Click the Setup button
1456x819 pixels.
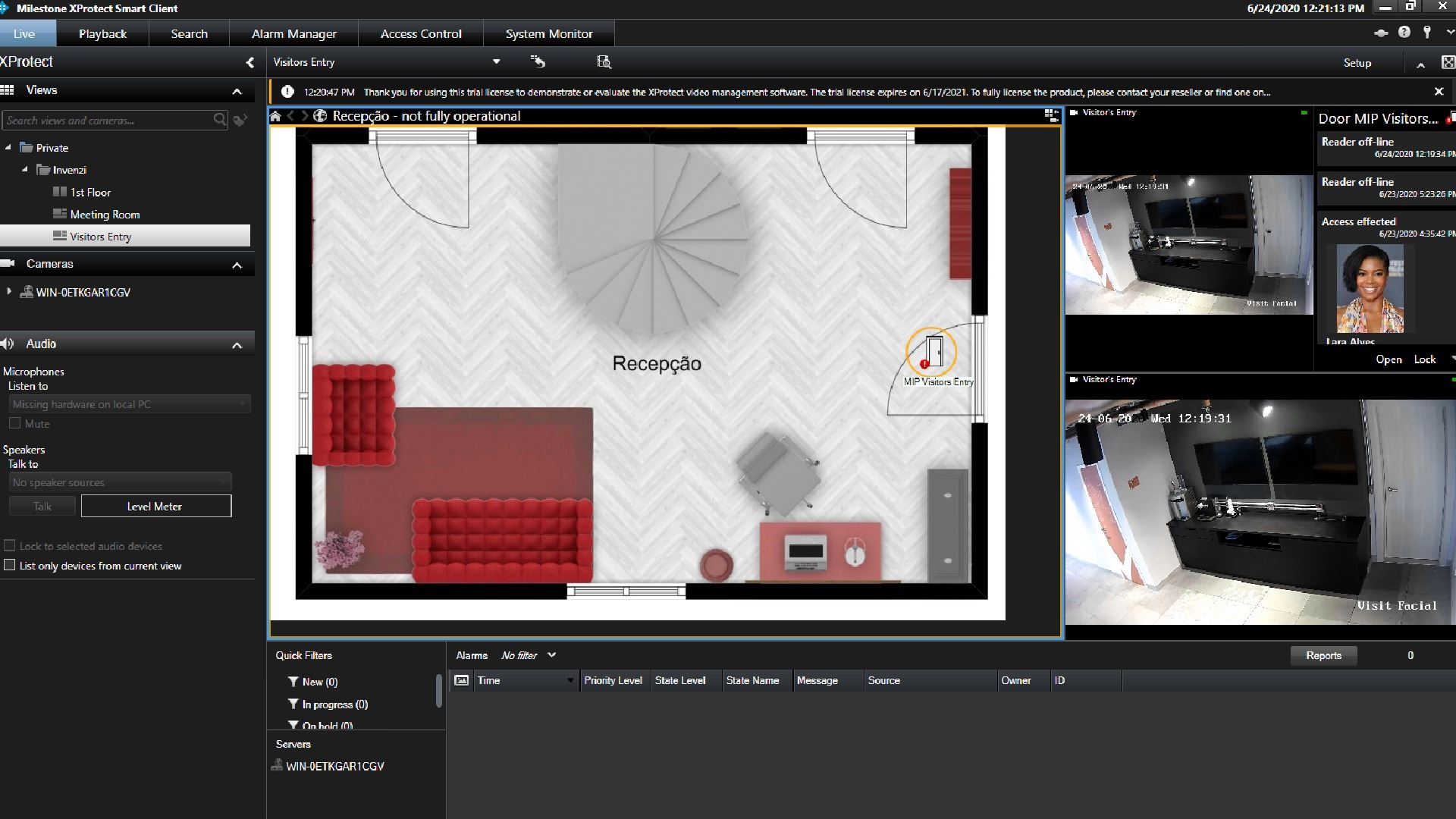[1357, 63]
